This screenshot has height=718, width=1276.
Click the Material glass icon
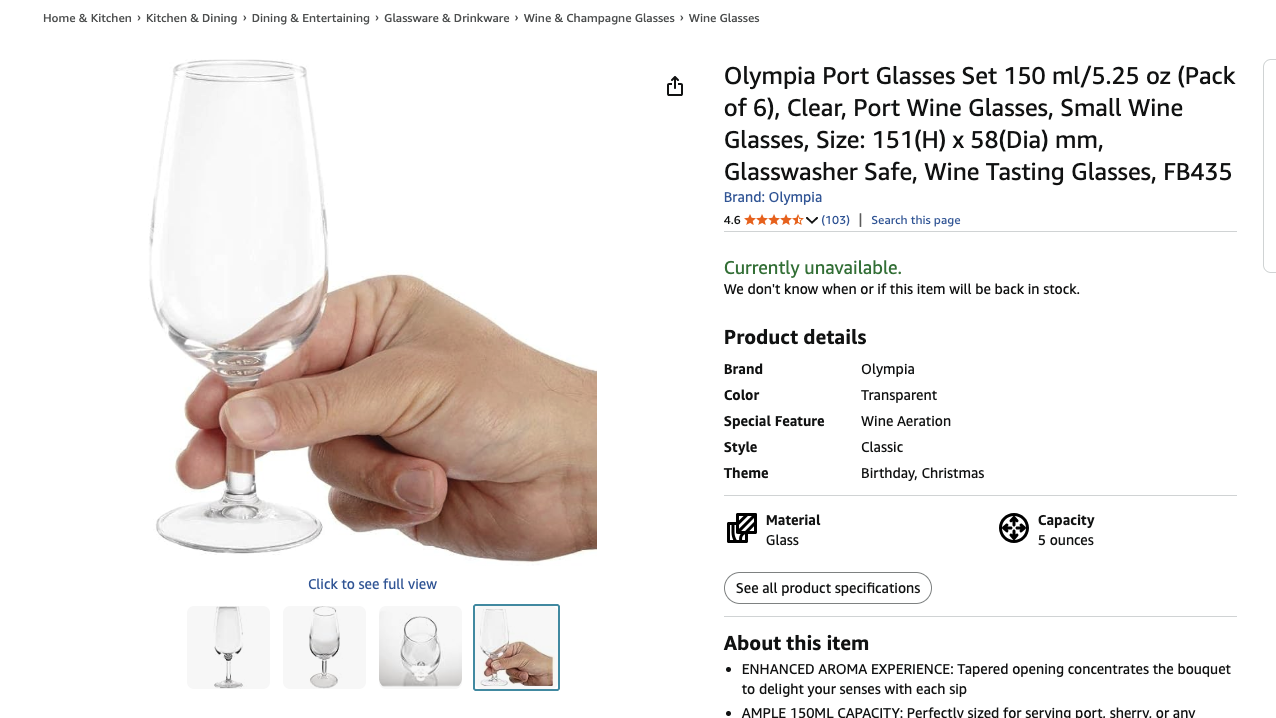(x=741, y=528)
